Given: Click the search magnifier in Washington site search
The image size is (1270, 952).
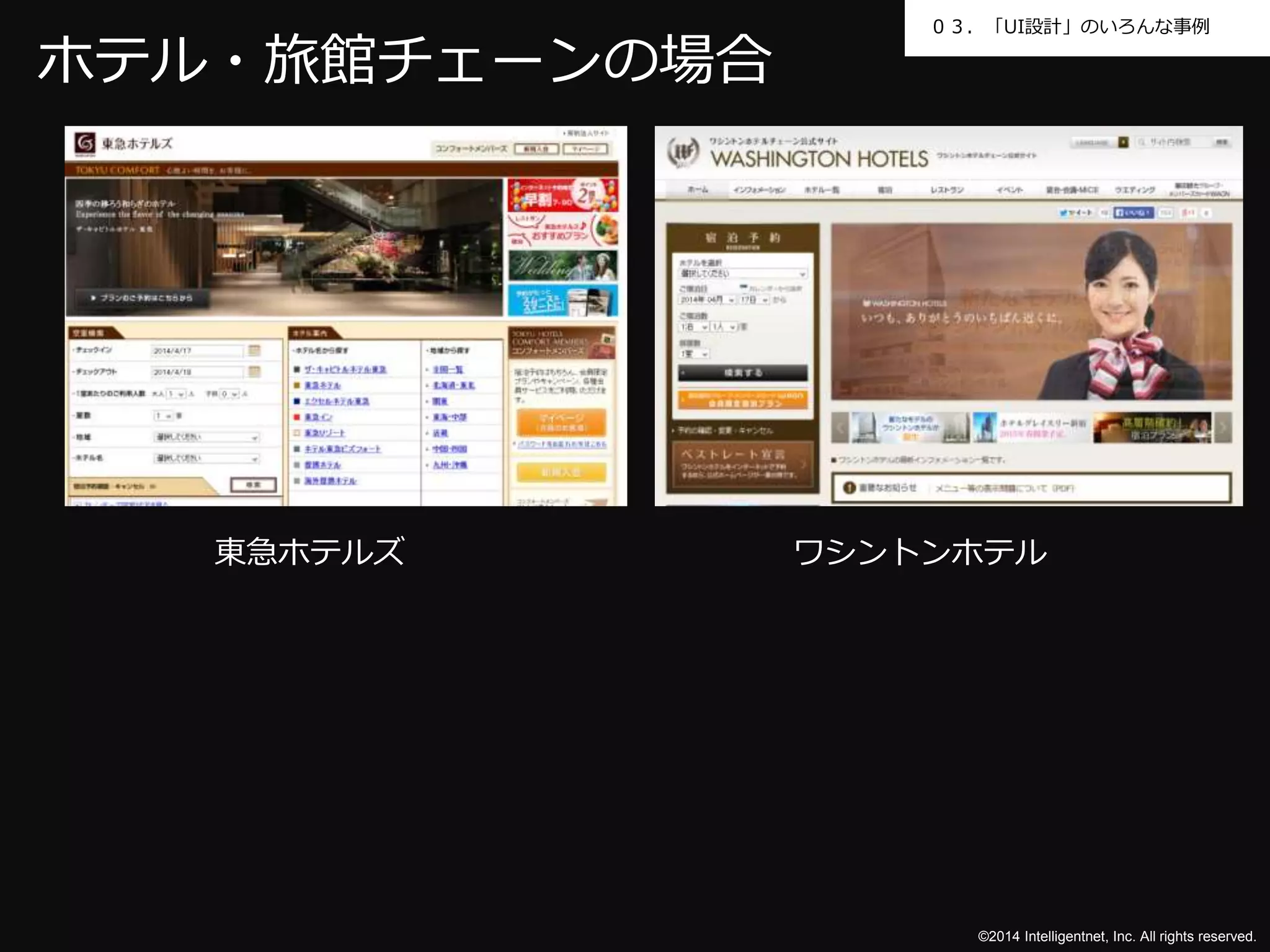Looking at the screenshot, I should [1142, 143].
